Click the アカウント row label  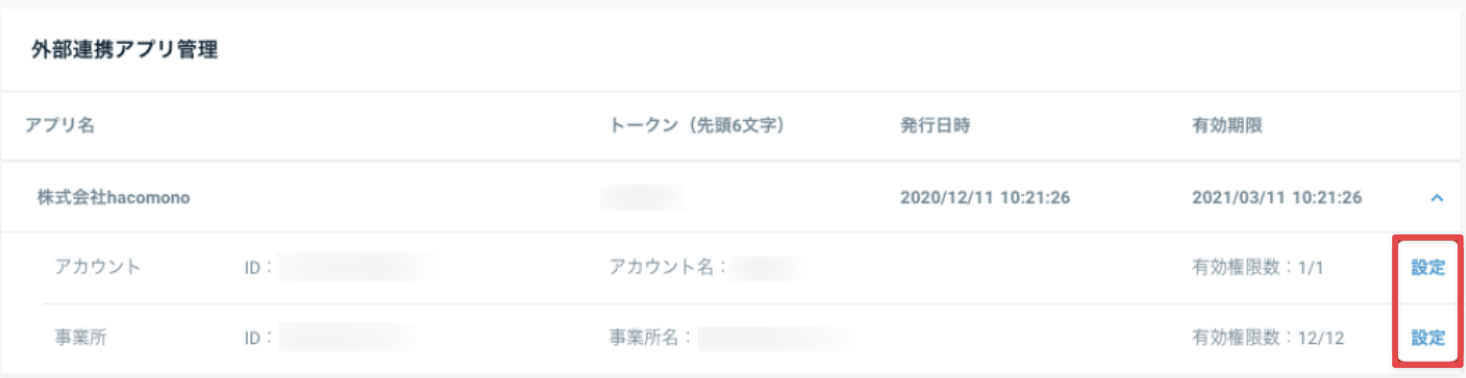98,267
